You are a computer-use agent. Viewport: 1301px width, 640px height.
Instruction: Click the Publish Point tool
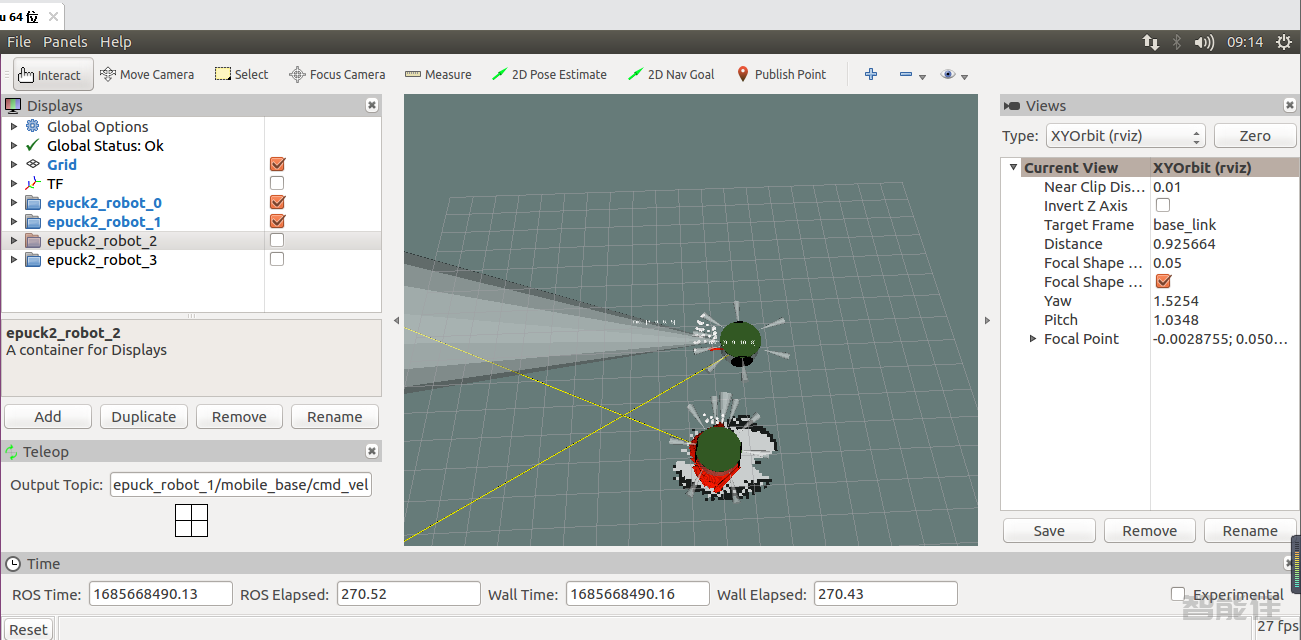point(781,74)
